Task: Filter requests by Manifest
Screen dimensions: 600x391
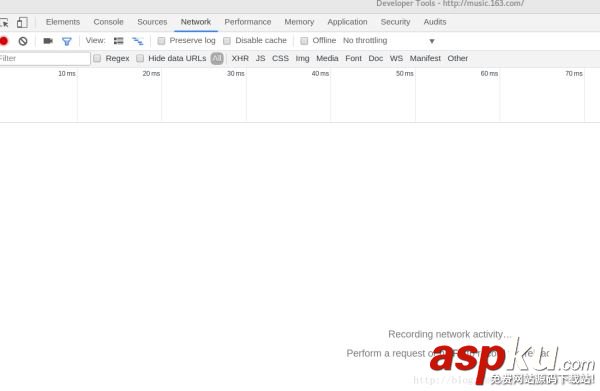Action: [x=425, y=59]
